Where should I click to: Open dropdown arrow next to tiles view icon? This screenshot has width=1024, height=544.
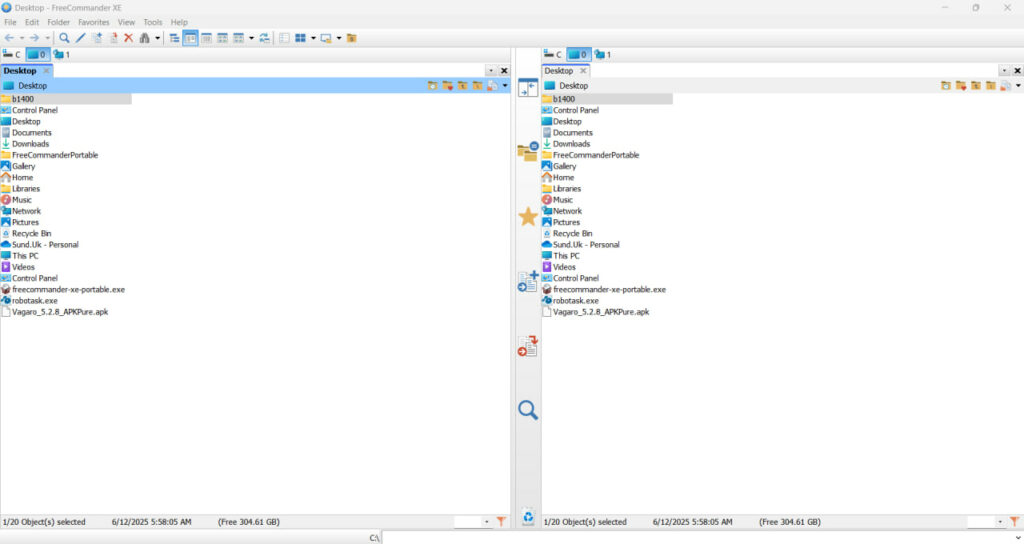tap(313, 38)
